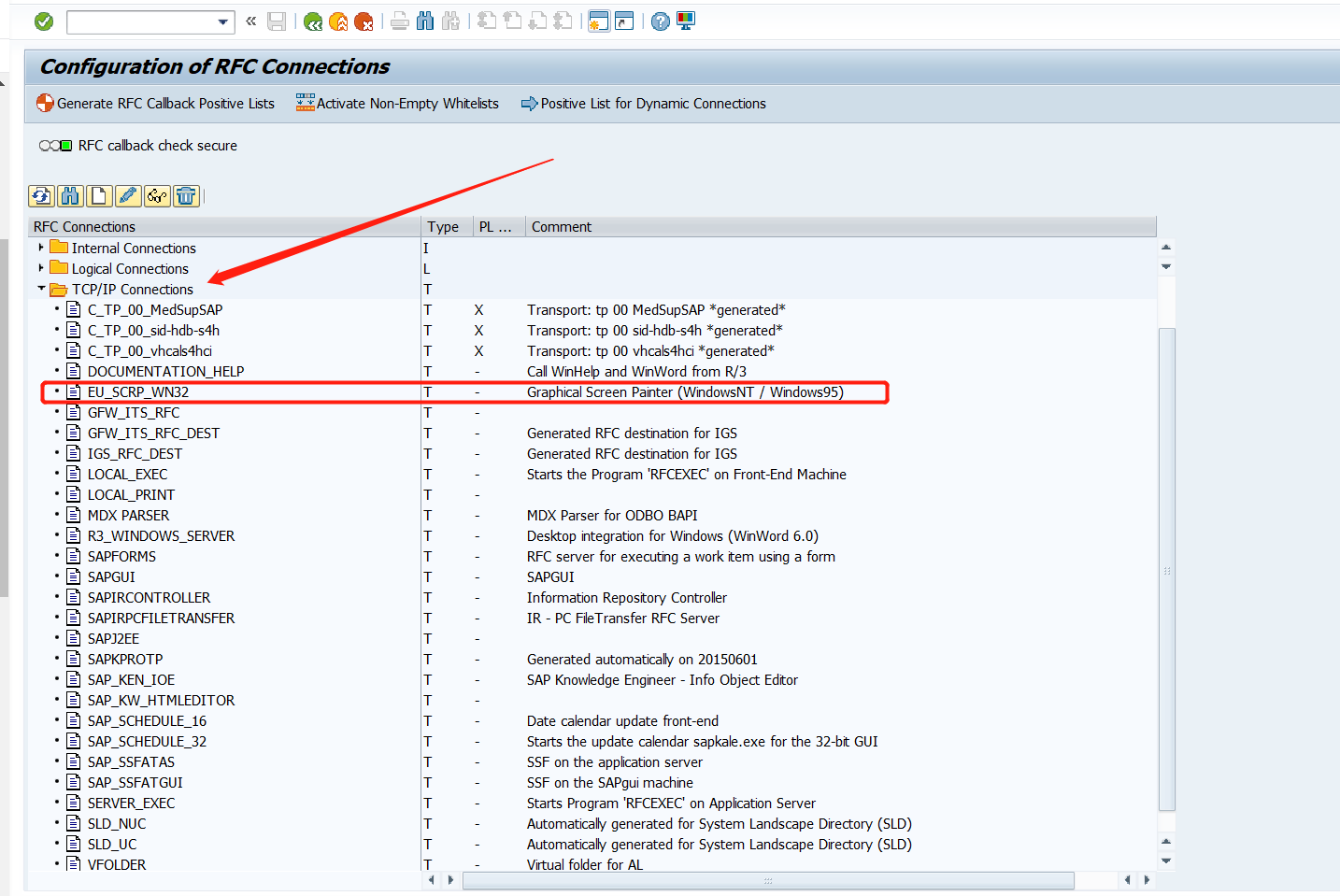Create a new session with the new-window icon
Screen dimensions: 1340x896
[x=598, y=20]
